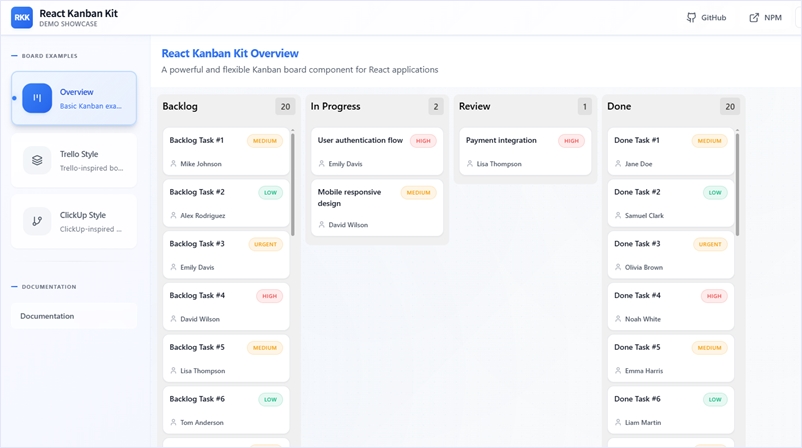Image resolution: width=802 pixels, height=448 pixels.
Task: Click the NPM external link icon
Action: (x=754, y=18)
